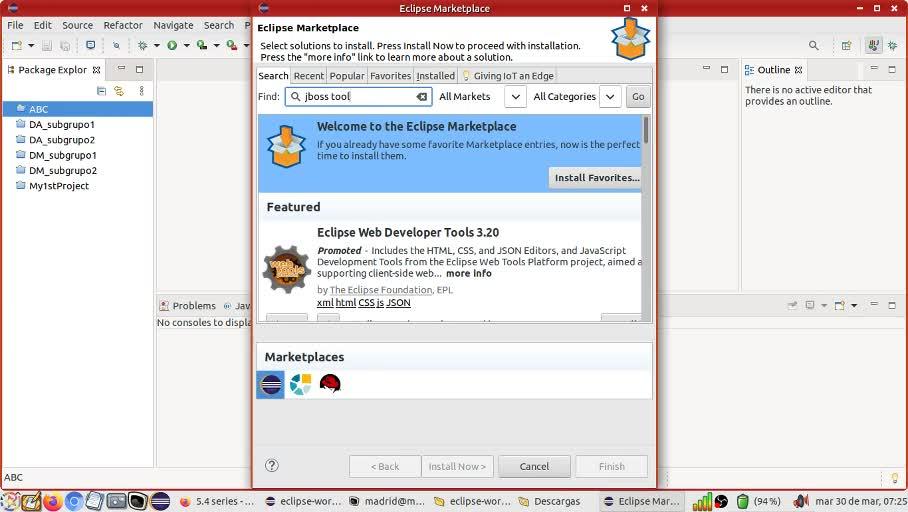
Task: Switch to the Popular tab in Marketplace
Action: [347, 76]
